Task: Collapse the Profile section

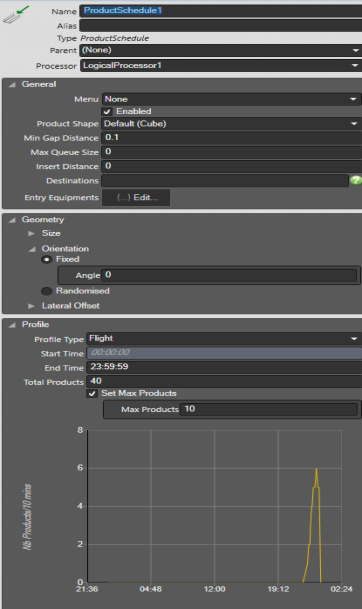Action: pos(12,325)
